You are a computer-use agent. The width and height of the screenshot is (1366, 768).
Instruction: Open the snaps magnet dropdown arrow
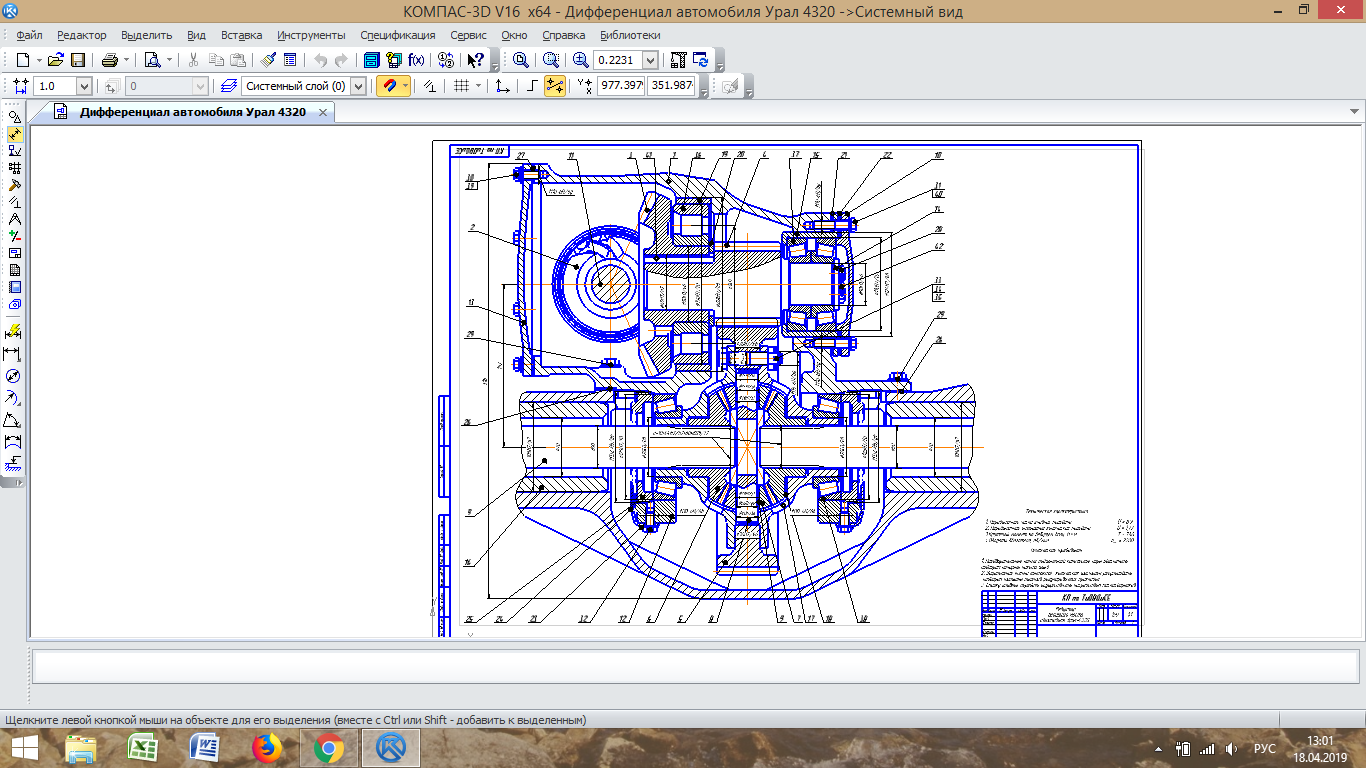click(405, 86)
